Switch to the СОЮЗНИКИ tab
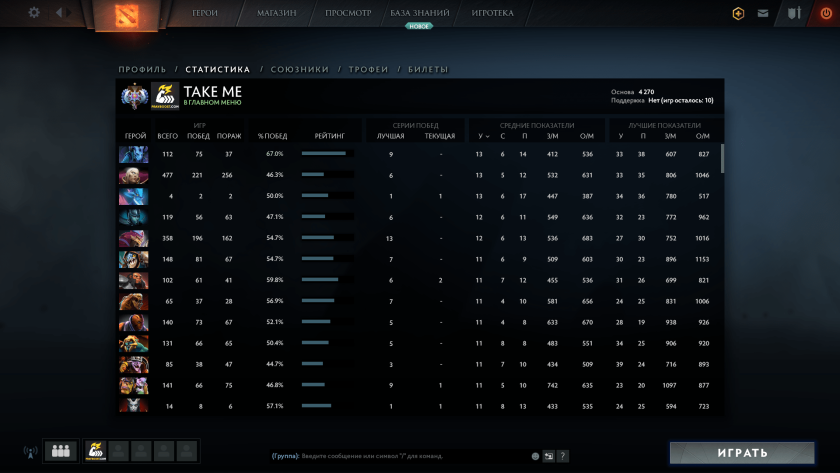840x473 pixels. [299, 70]
